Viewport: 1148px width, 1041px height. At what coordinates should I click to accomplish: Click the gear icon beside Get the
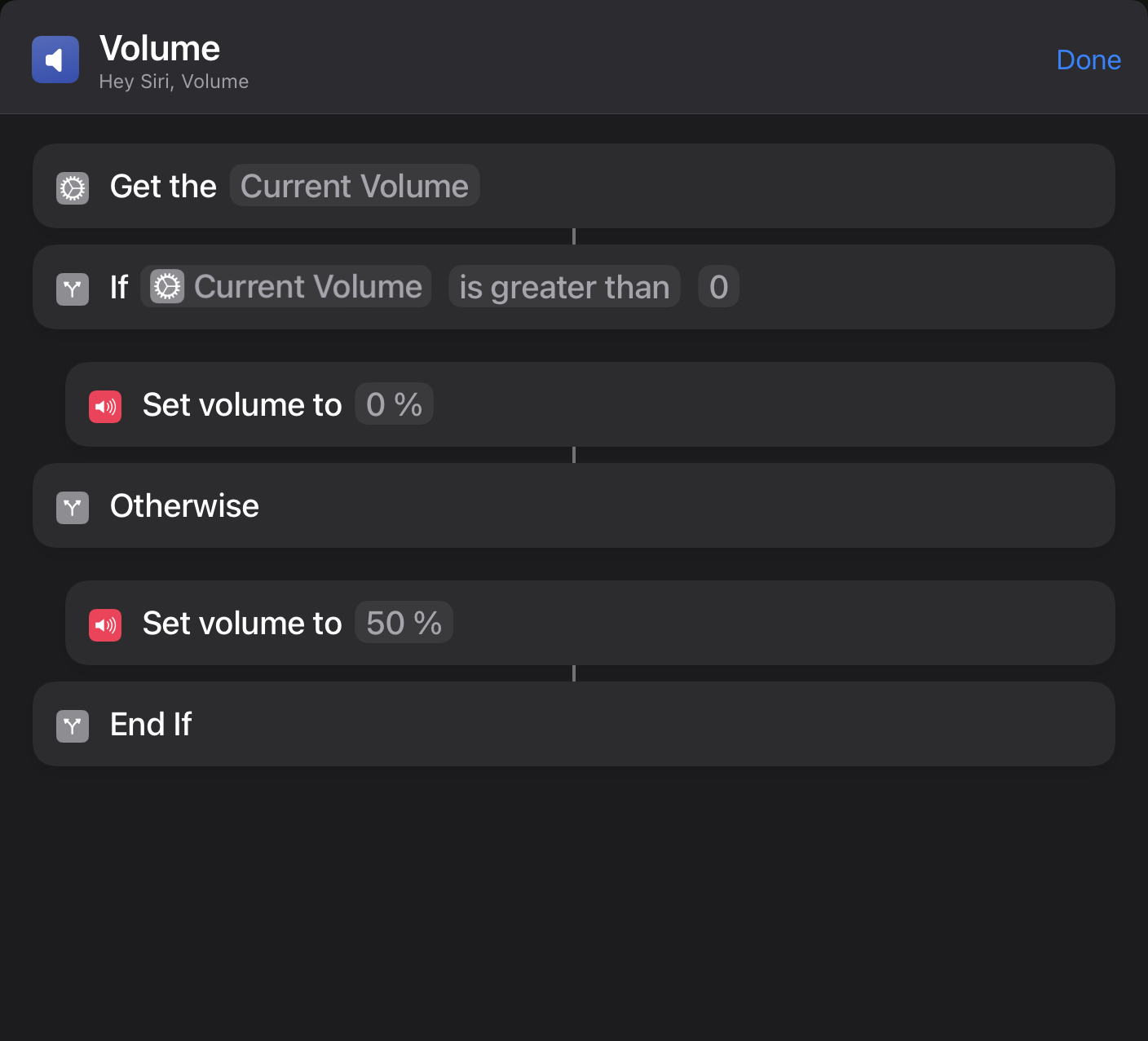[x=73, y=187]
